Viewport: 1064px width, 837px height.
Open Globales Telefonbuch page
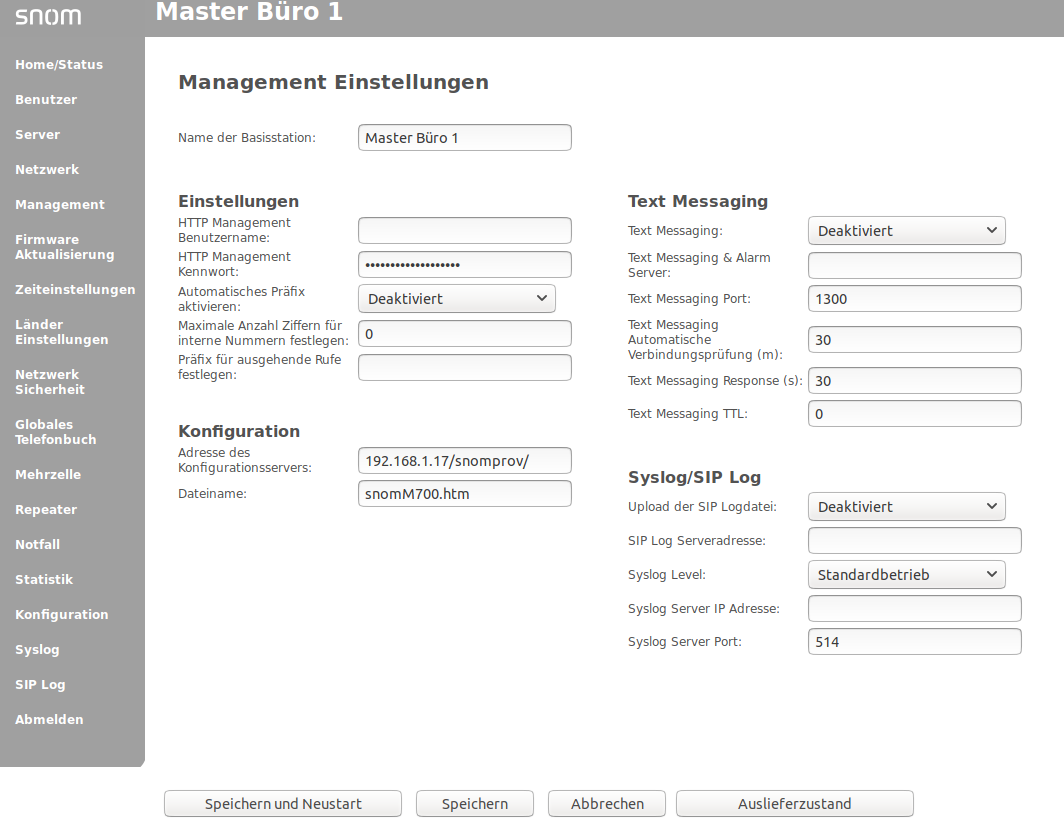coord(56,432)
